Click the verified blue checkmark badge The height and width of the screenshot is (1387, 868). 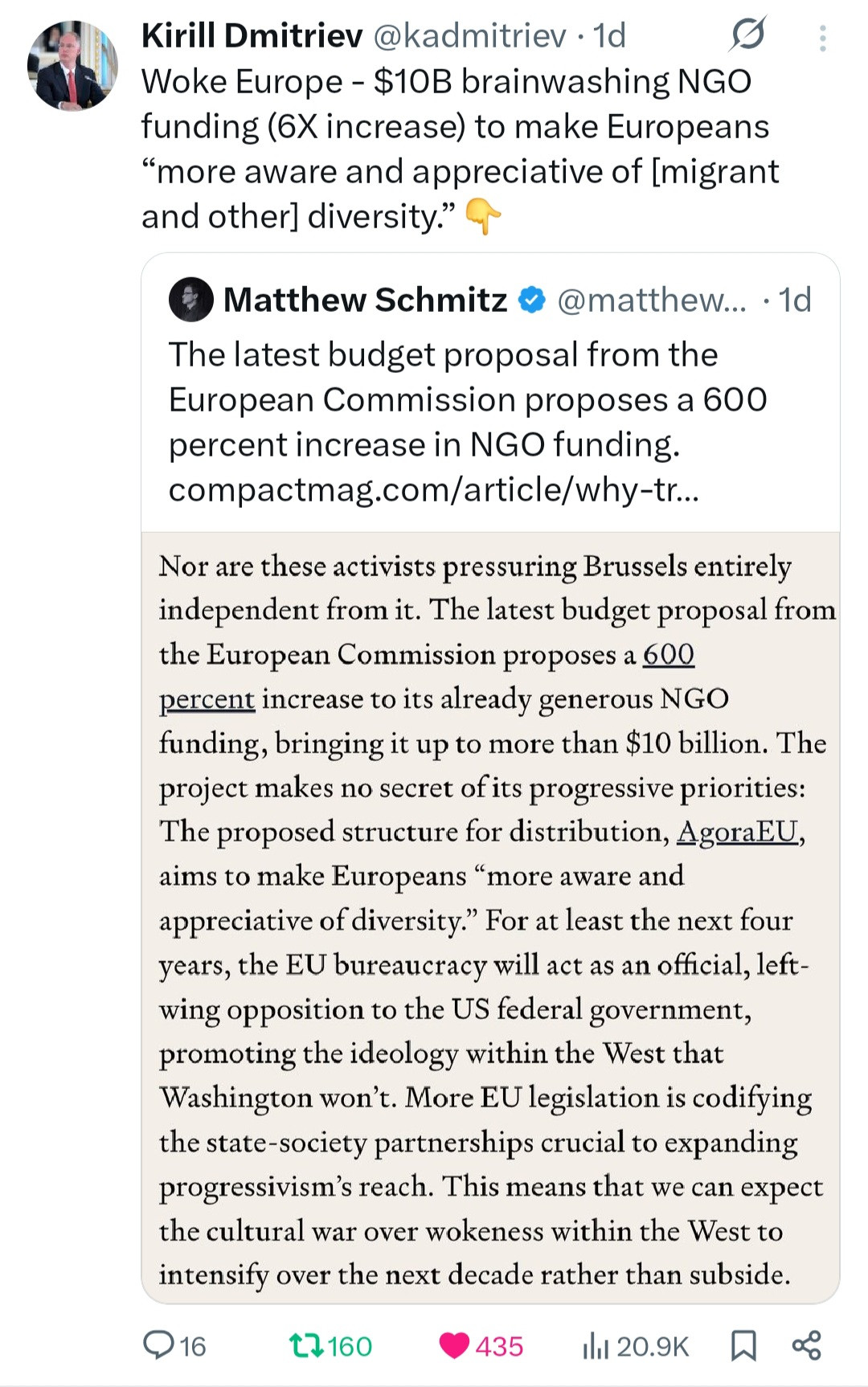(x=531, y=300)
